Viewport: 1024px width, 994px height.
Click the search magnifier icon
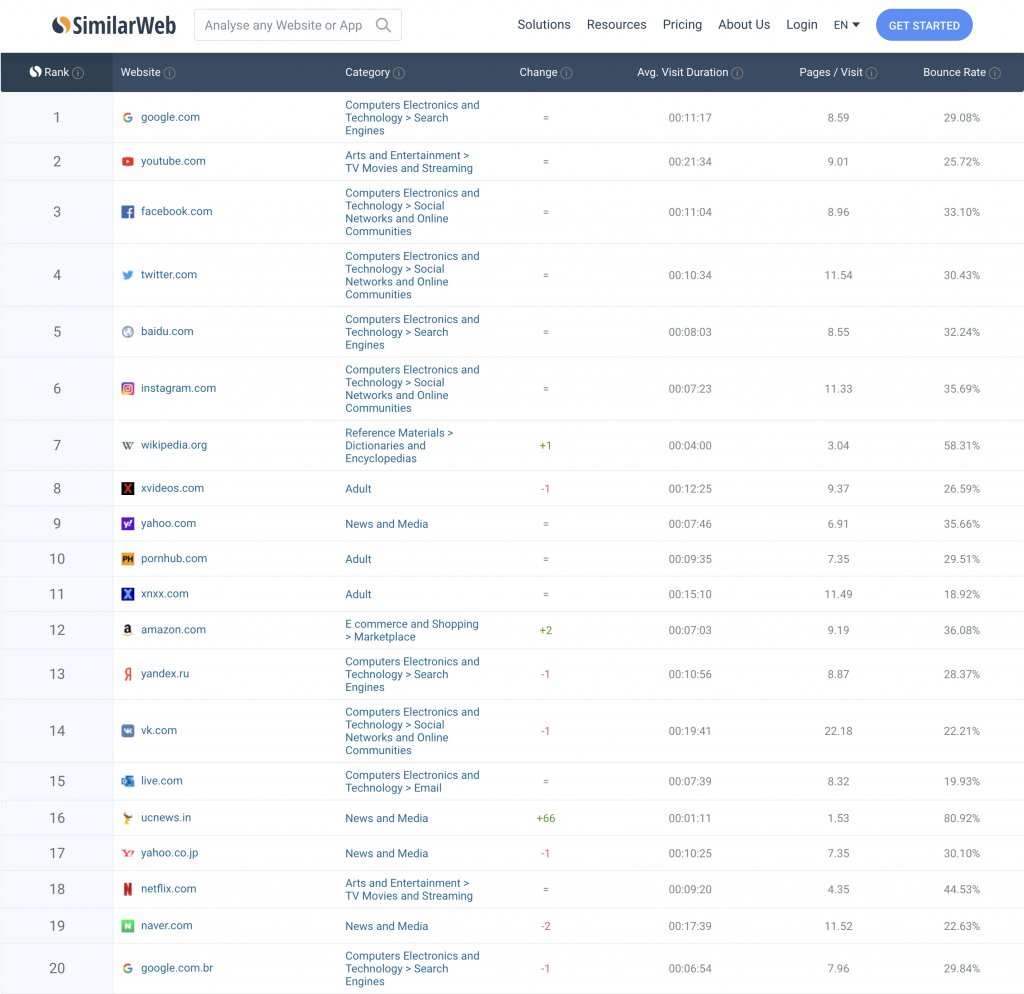(383, 25)
